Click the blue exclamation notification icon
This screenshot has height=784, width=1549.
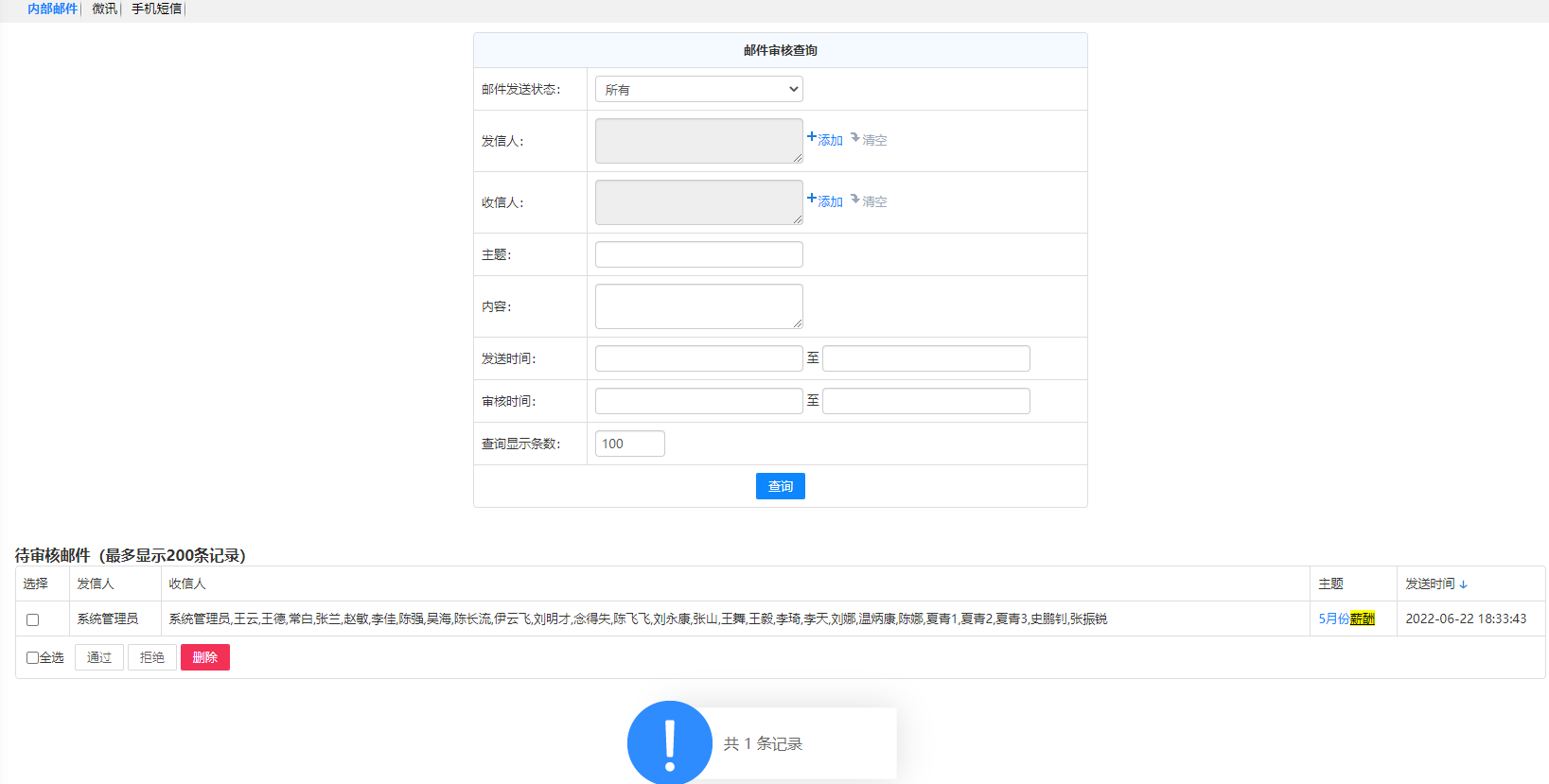(669, 742)
